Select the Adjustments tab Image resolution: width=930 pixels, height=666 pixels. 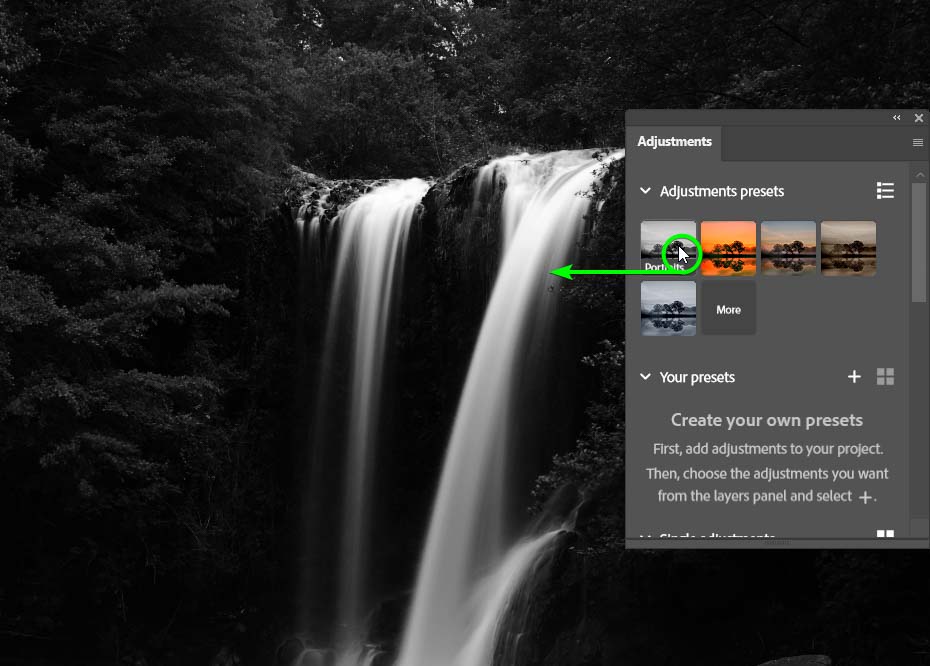tap(674, 142)
